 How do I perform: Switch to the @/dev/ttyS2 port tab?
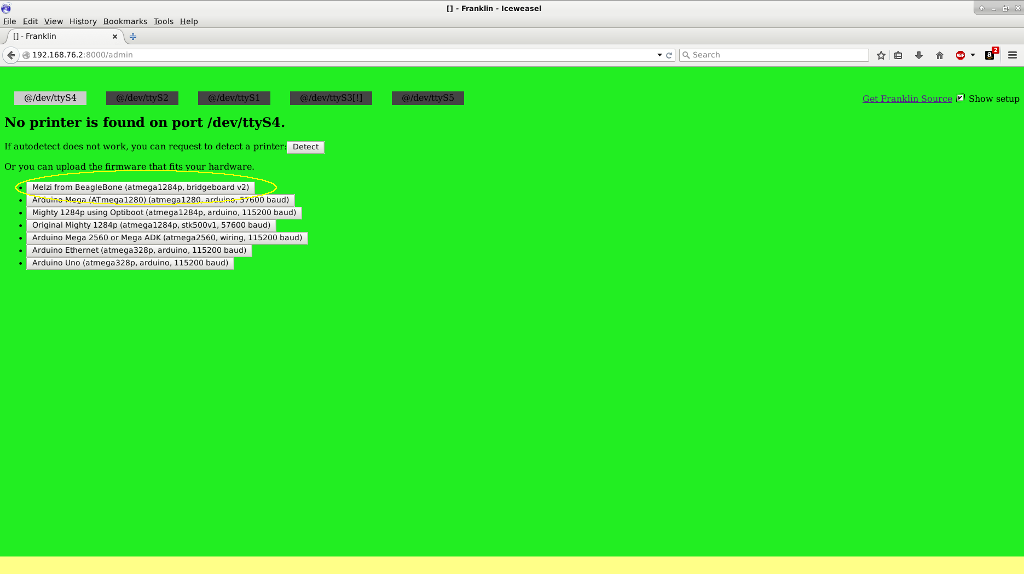(x=142, y=98)
